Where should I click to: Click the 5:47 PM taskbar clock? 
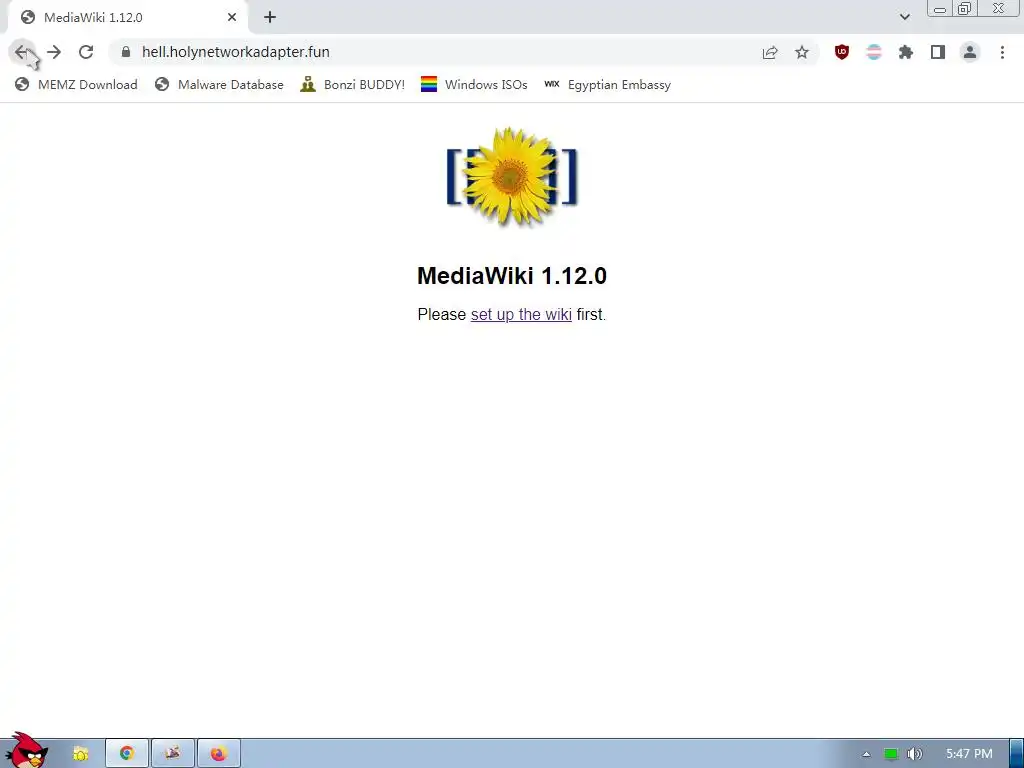coord(969,754)
